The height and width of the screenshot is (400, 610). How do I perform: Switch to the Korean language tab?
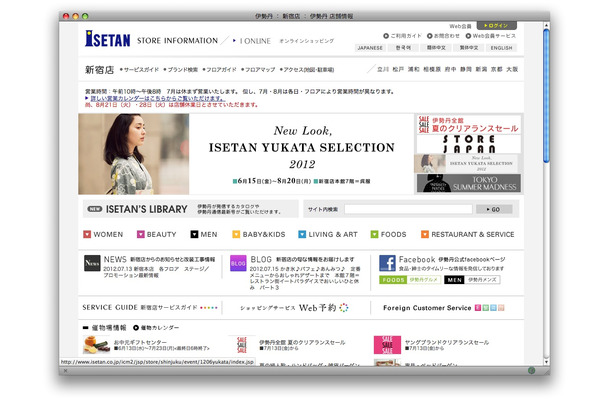click(x=403, y=48)
